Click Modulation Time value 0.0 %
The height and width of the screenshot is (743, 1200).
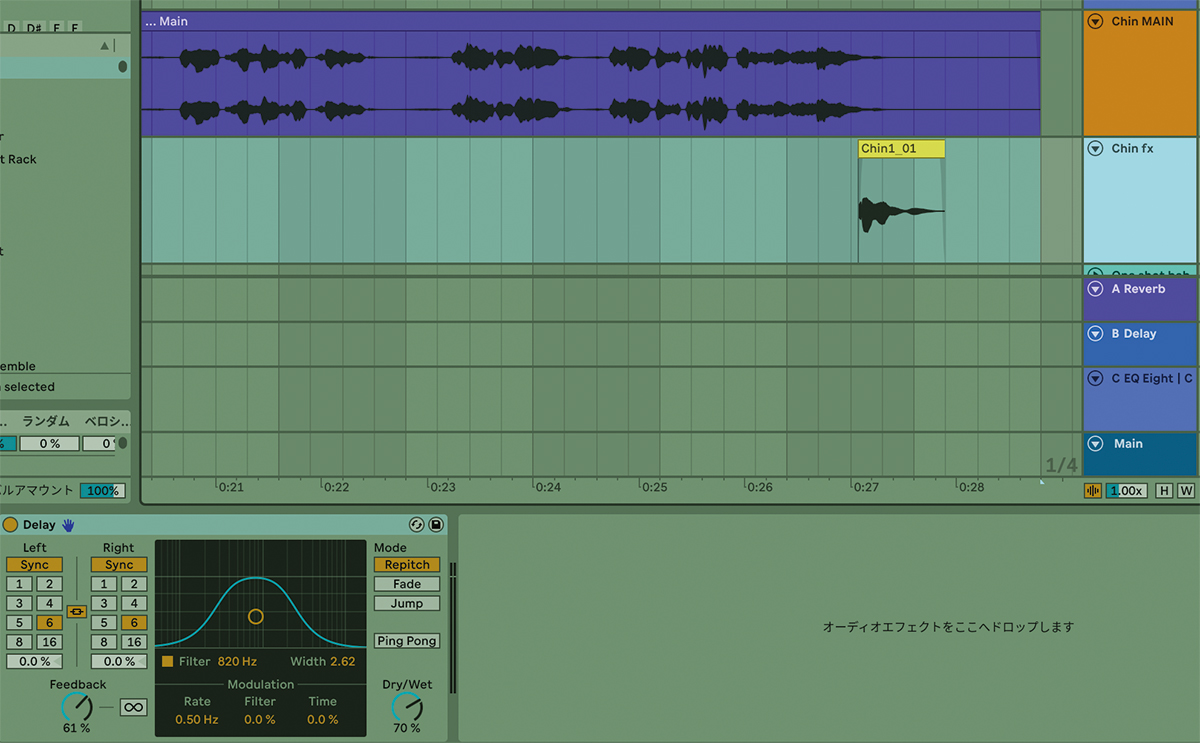pos(323,720)
